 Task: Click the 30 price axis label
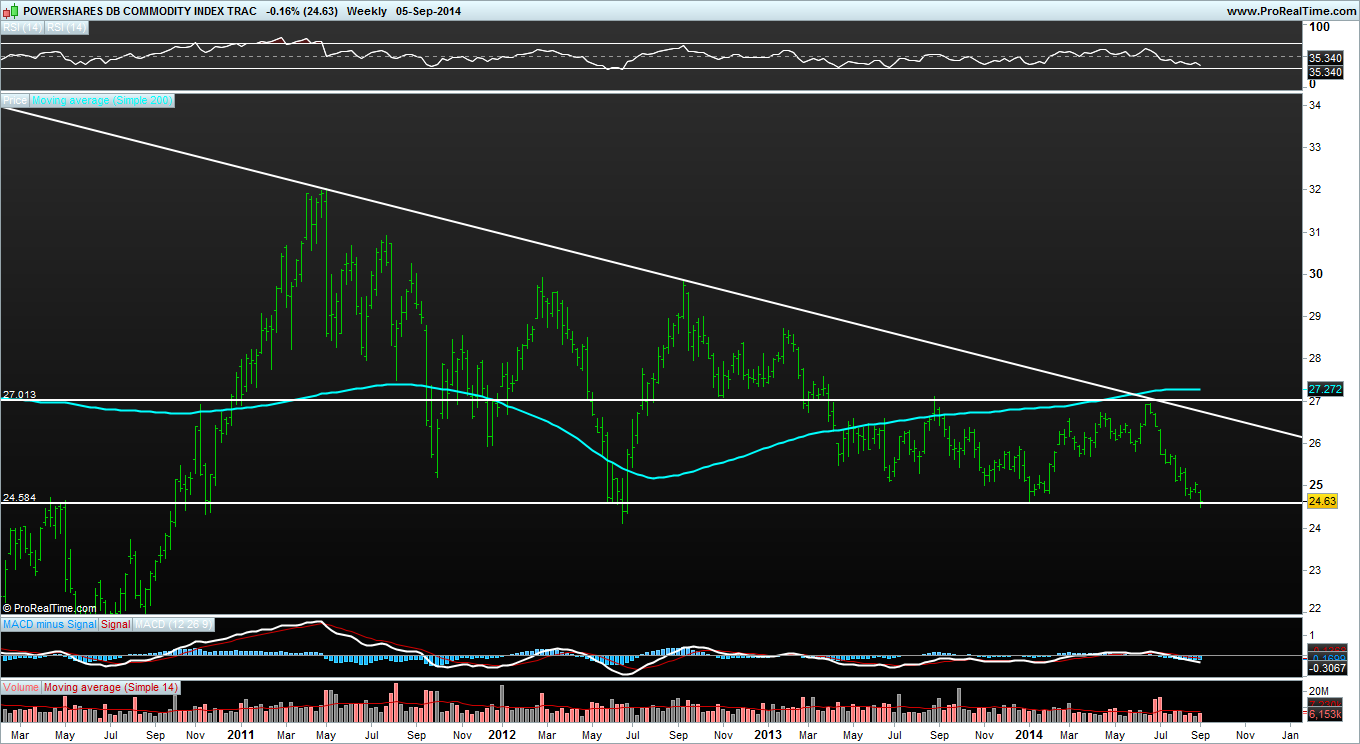tap(1316, 274)
